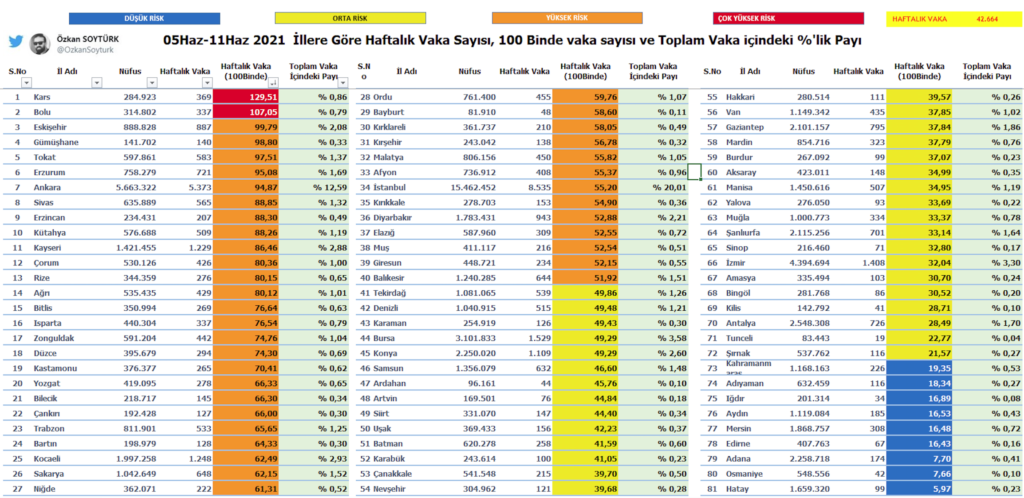
Task: Select the Van share cell % 1,02
Action: tap(987, 112)
